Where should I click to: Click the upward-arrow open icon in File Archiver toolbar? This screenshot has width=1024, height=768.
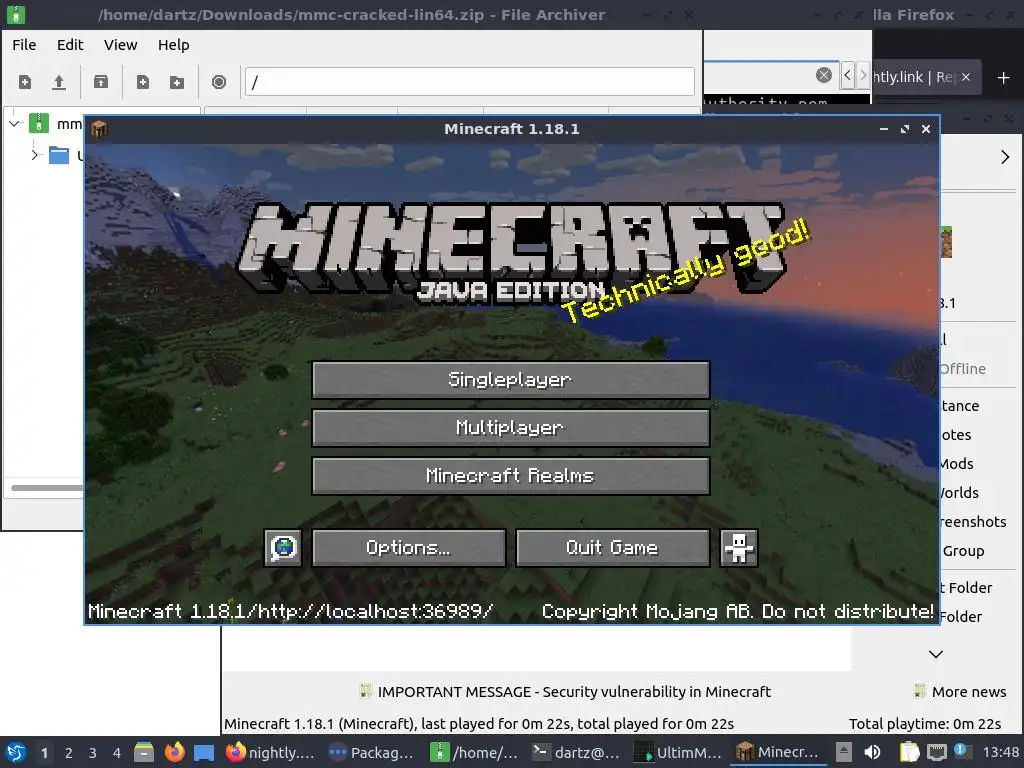(x=59, y=82)
